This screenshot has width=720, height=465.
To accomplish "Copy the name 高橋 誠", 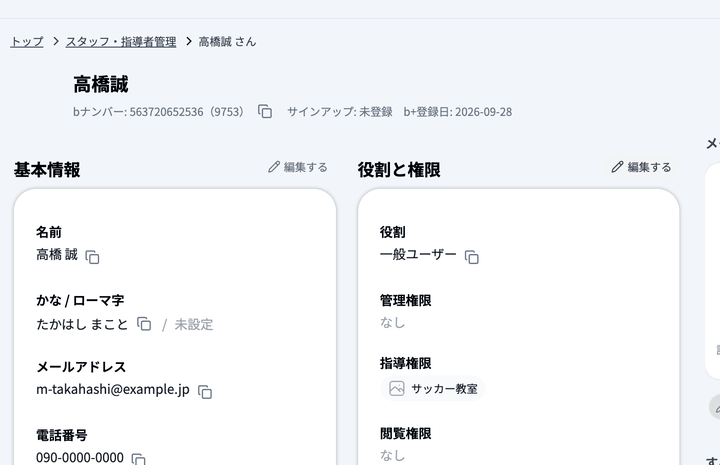I will 92,257.
